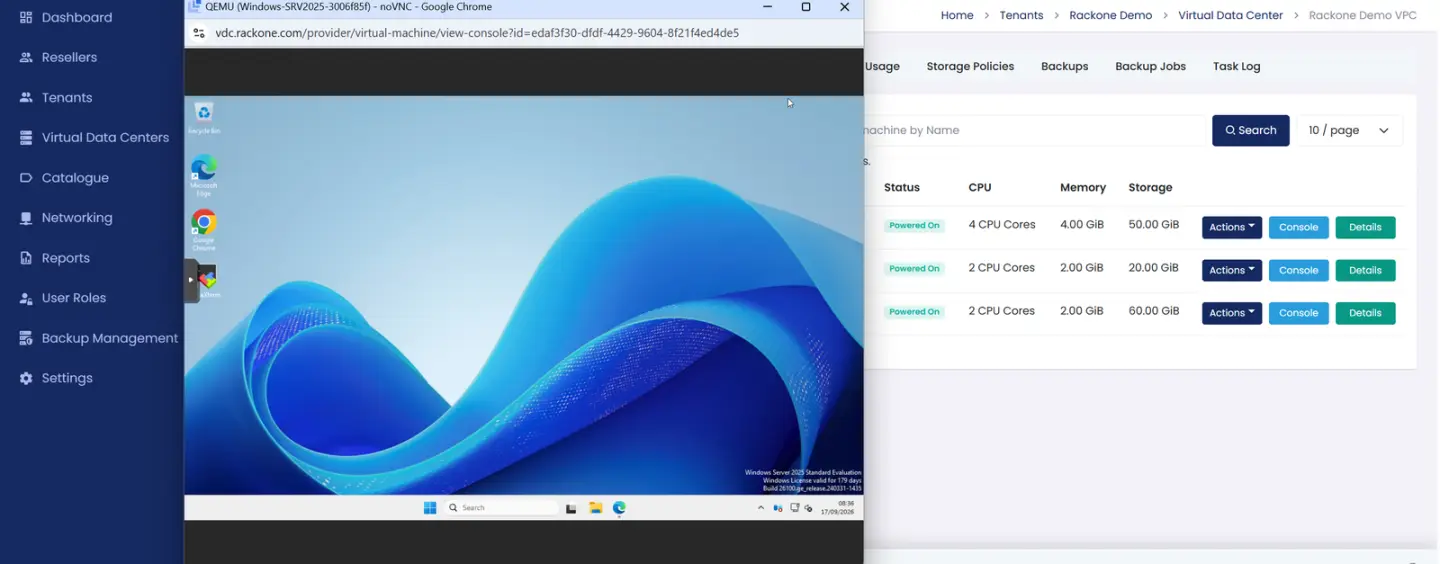
Task: Click the Search button
Action: [1250, 130]
